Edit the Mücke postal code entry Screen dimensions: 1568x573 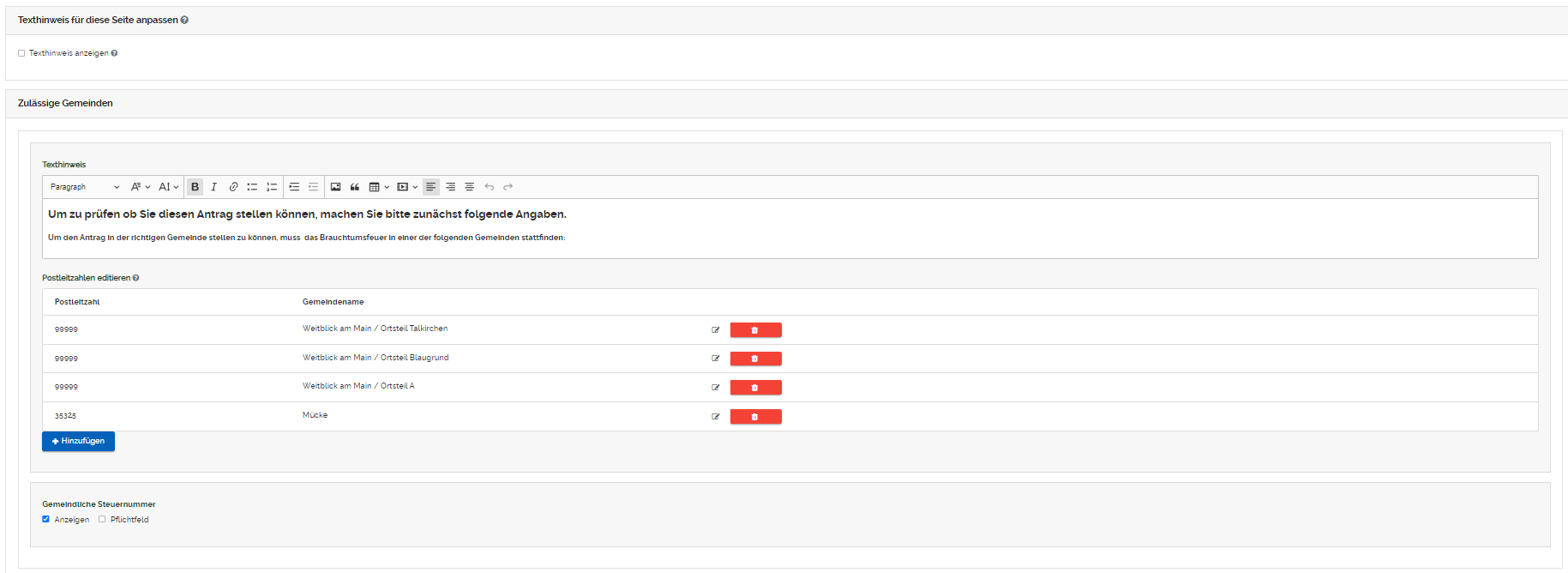coord(715,417)
